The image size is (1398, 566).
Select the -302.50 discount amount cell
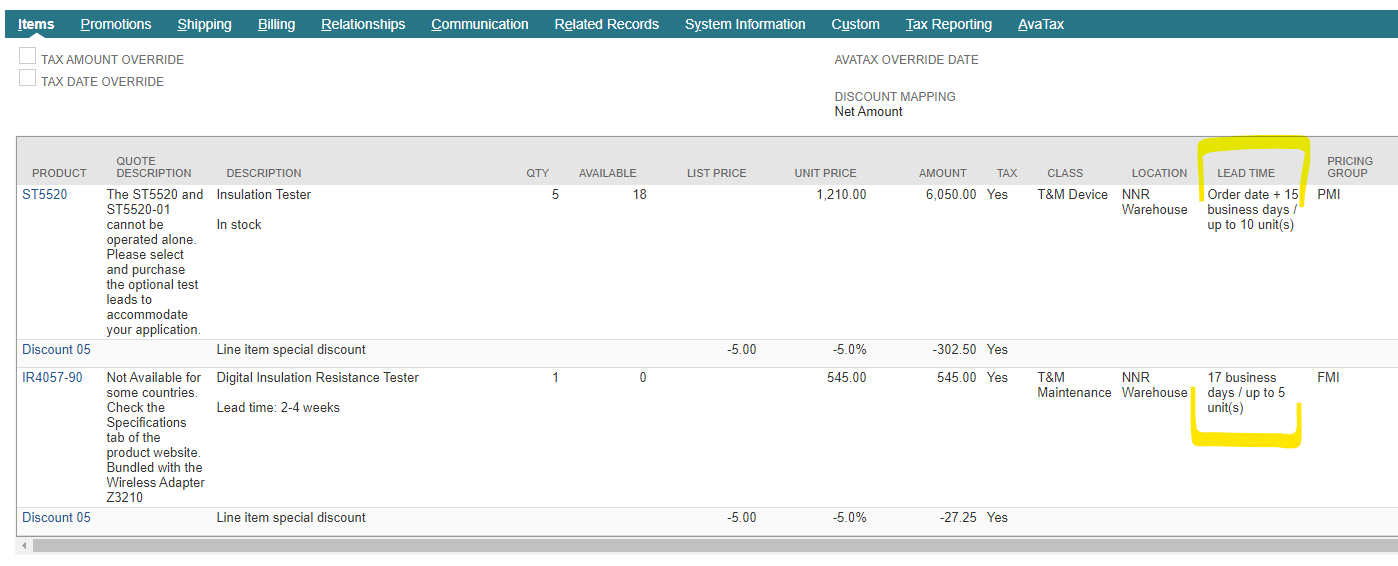coord(953,350)
